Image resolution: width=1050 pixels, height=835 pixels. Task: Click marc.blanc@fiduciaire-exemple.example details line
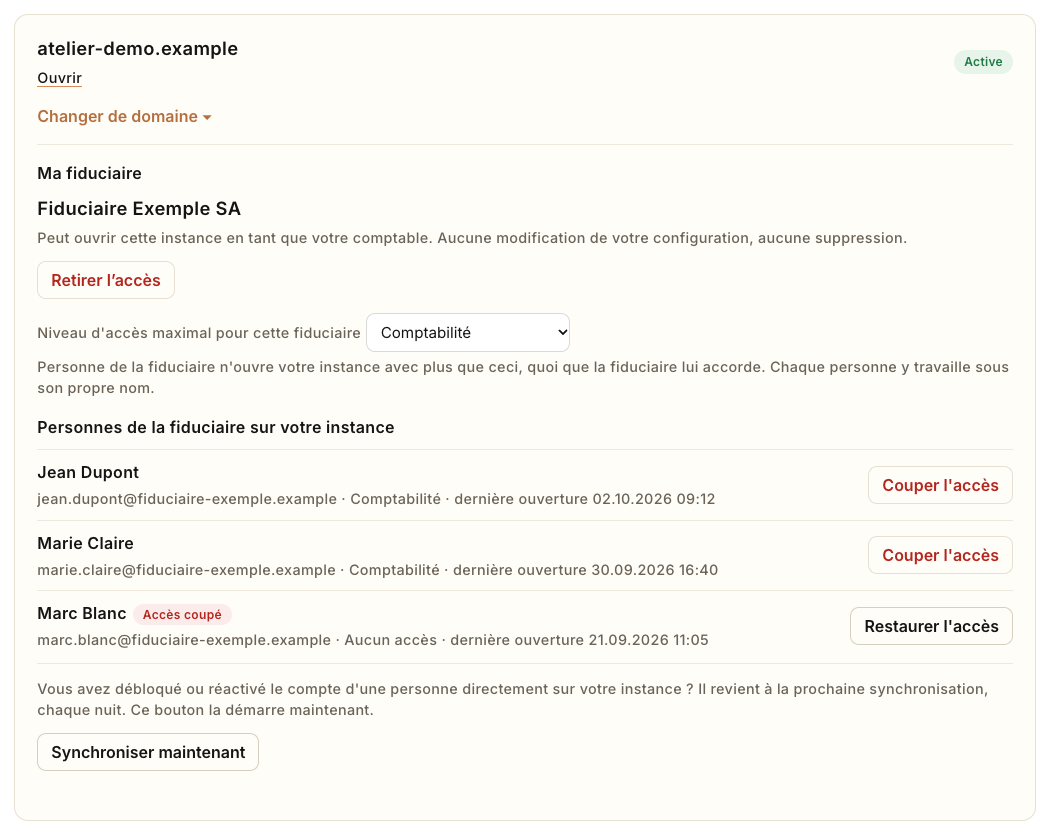point(373,640)
